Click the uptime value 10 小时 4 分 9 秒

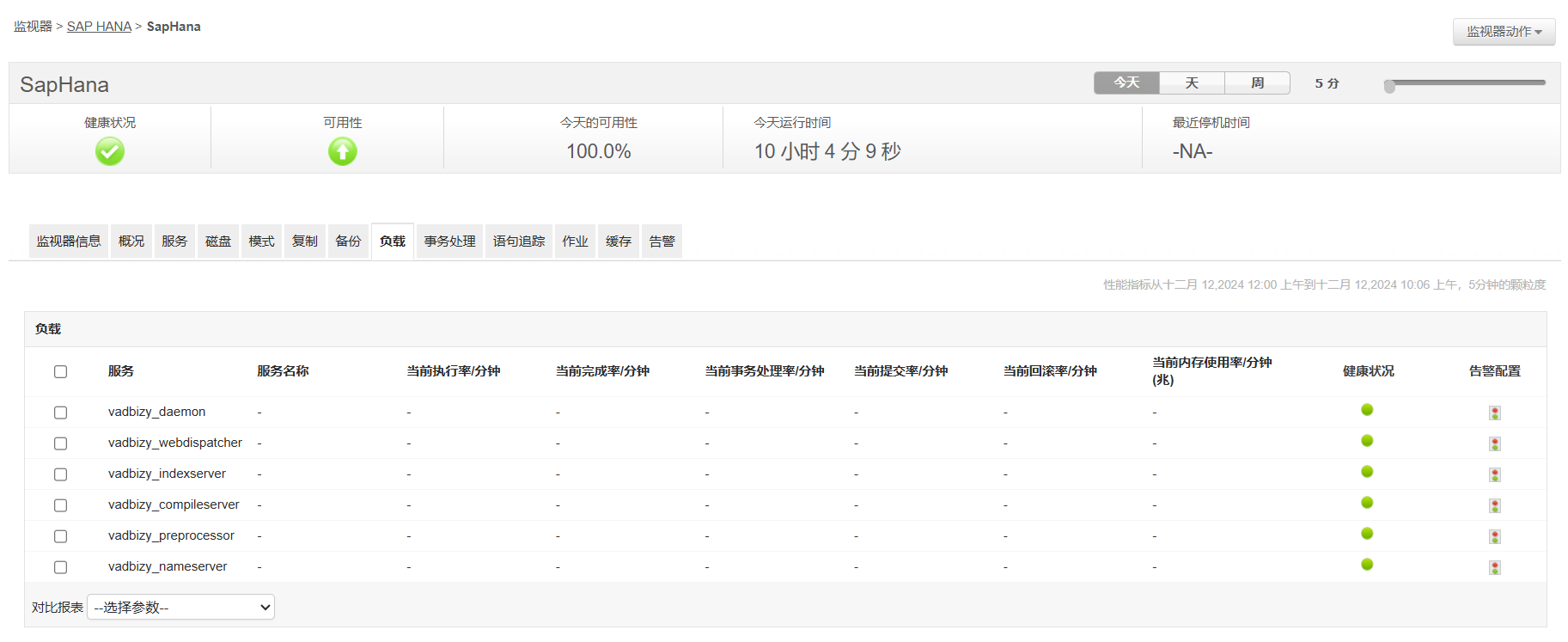pyautogui.click(x=827, y=151)
